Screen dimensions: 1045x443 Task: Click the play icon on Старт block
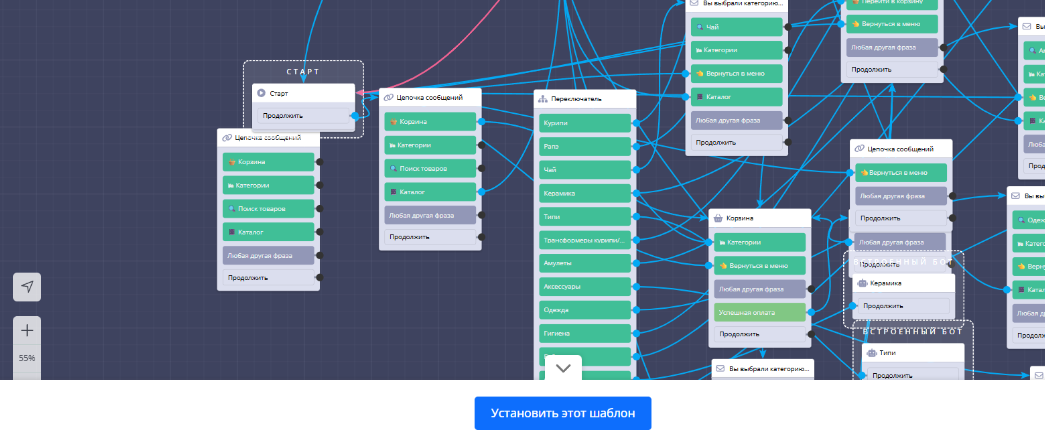pos(261,93)
